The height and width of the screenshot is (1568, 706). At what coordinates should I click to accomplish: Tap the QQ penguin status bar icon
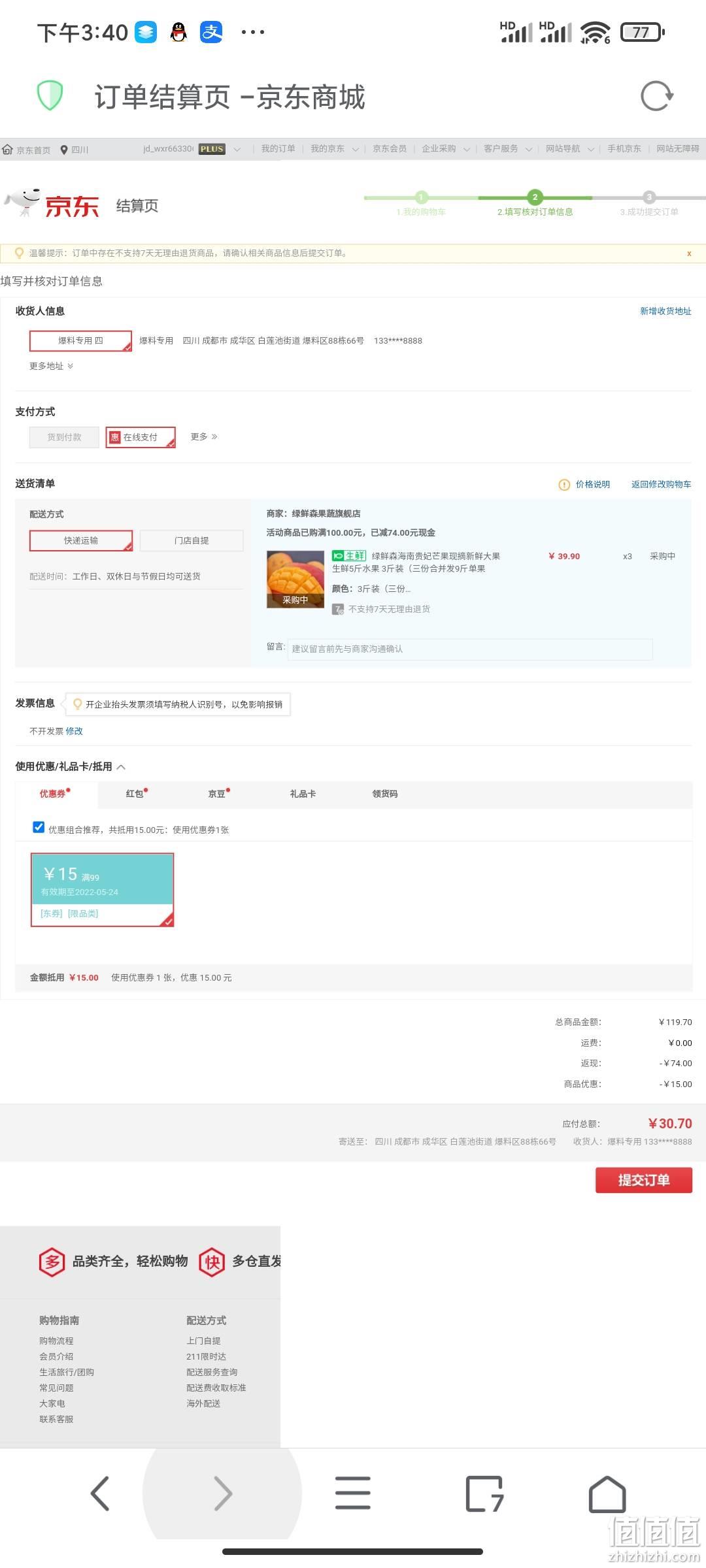(x=178, y=31)
